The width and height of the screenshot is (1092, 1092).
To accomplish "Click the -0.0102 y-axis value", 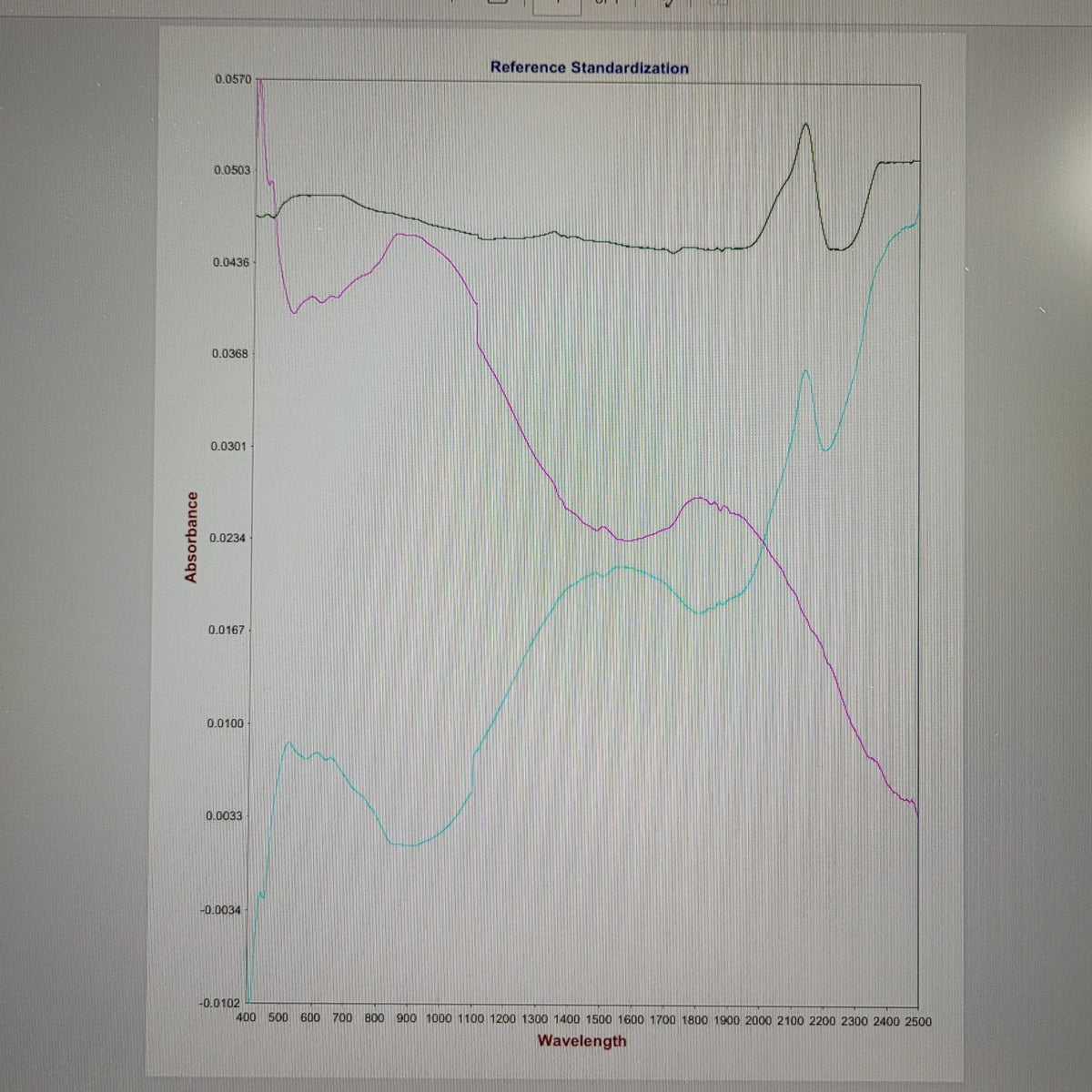I will [218, 1003].
